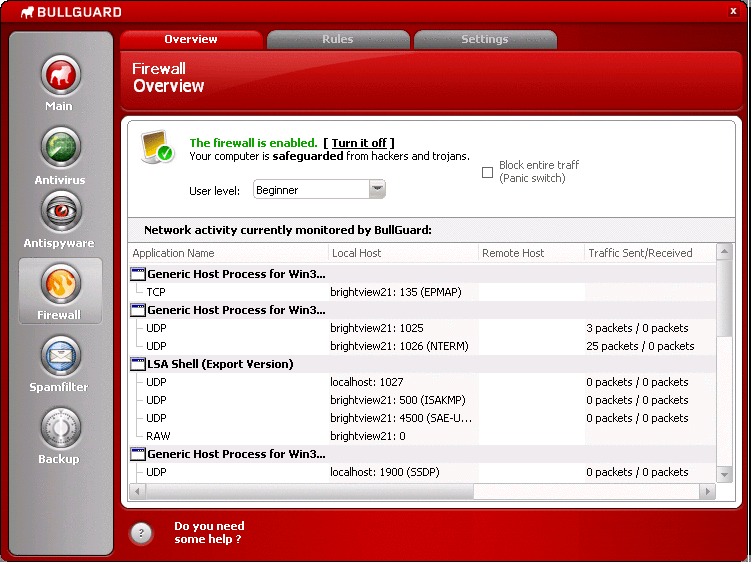Screen dimensions: 753x564
Task: Open the Main section bulldog icon
Action: pyautogui.click(x=61, y=75)
